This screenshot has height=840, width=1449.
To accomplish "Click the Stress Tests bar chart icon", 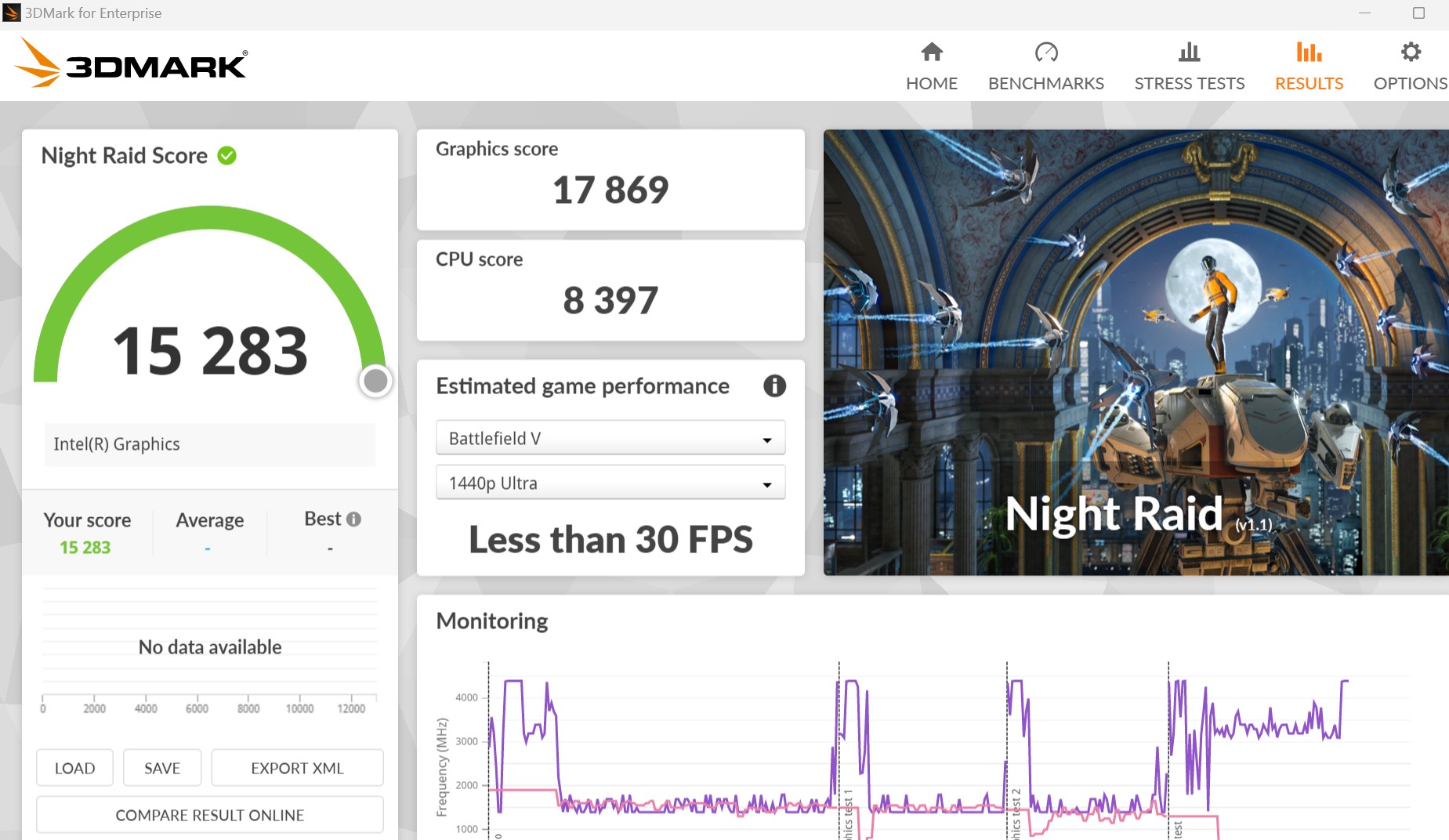I will pyautogui.click(x=1189, y=52).
